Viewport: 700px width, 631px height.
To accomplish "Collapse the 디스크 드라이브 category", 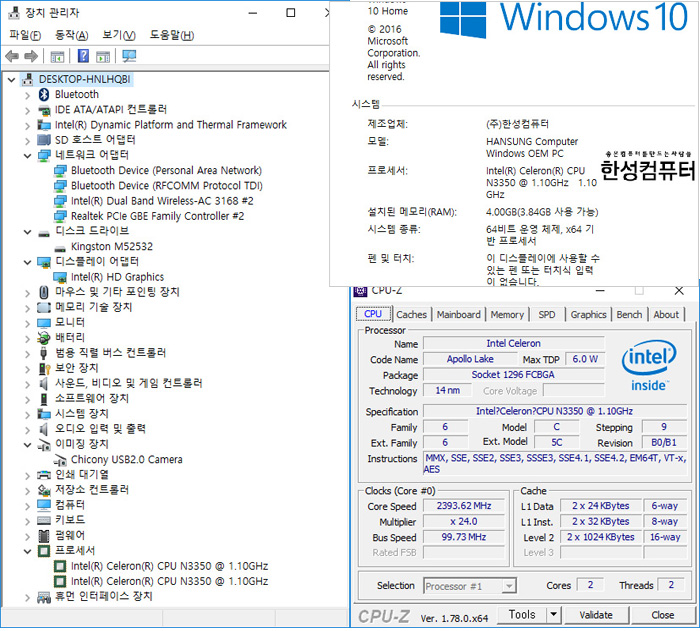I will (x=28, y=232).
